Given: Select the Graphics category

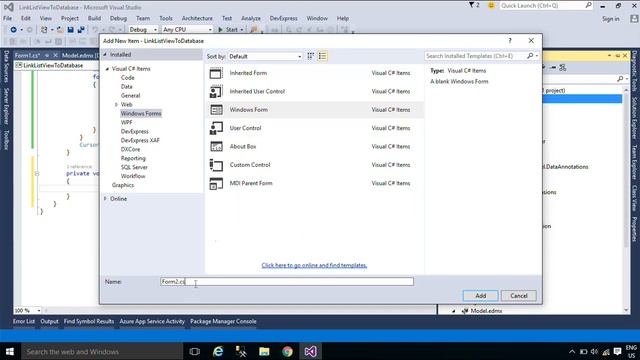Looking at the screenshot, I should pyautogui.click(x=123, y=185).
